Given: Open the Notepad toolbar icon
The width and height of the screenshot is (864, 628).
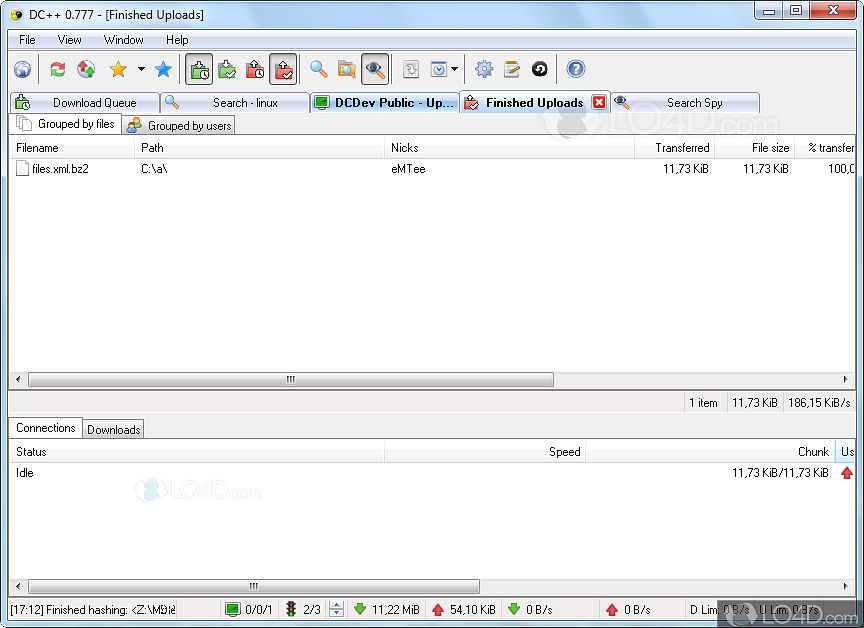Looking at the screenshot, I should 510,69.
